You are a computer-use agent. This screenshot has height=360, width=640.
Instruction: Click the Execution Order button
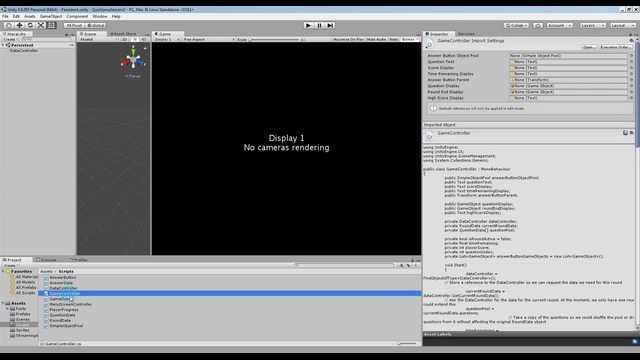pos(616,47)
